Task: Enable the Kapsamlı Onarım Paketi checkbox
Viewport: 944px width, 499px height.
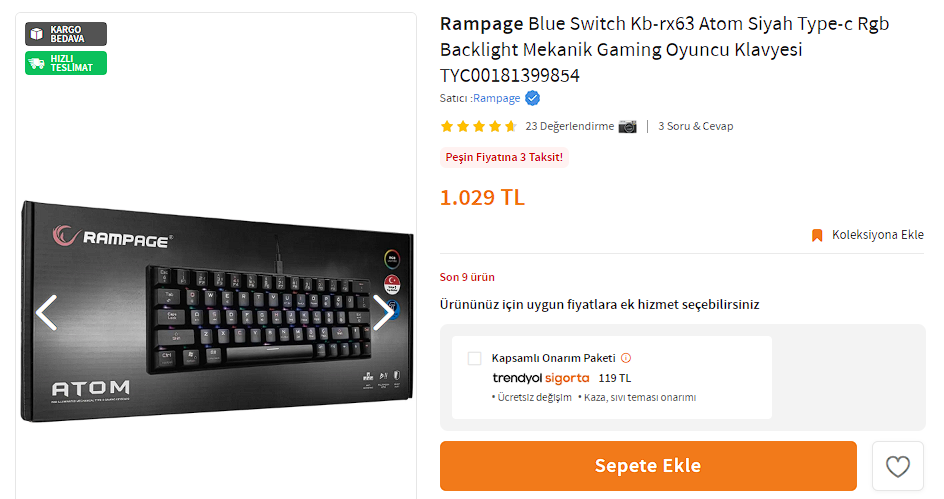Action: tap(474, 358)
